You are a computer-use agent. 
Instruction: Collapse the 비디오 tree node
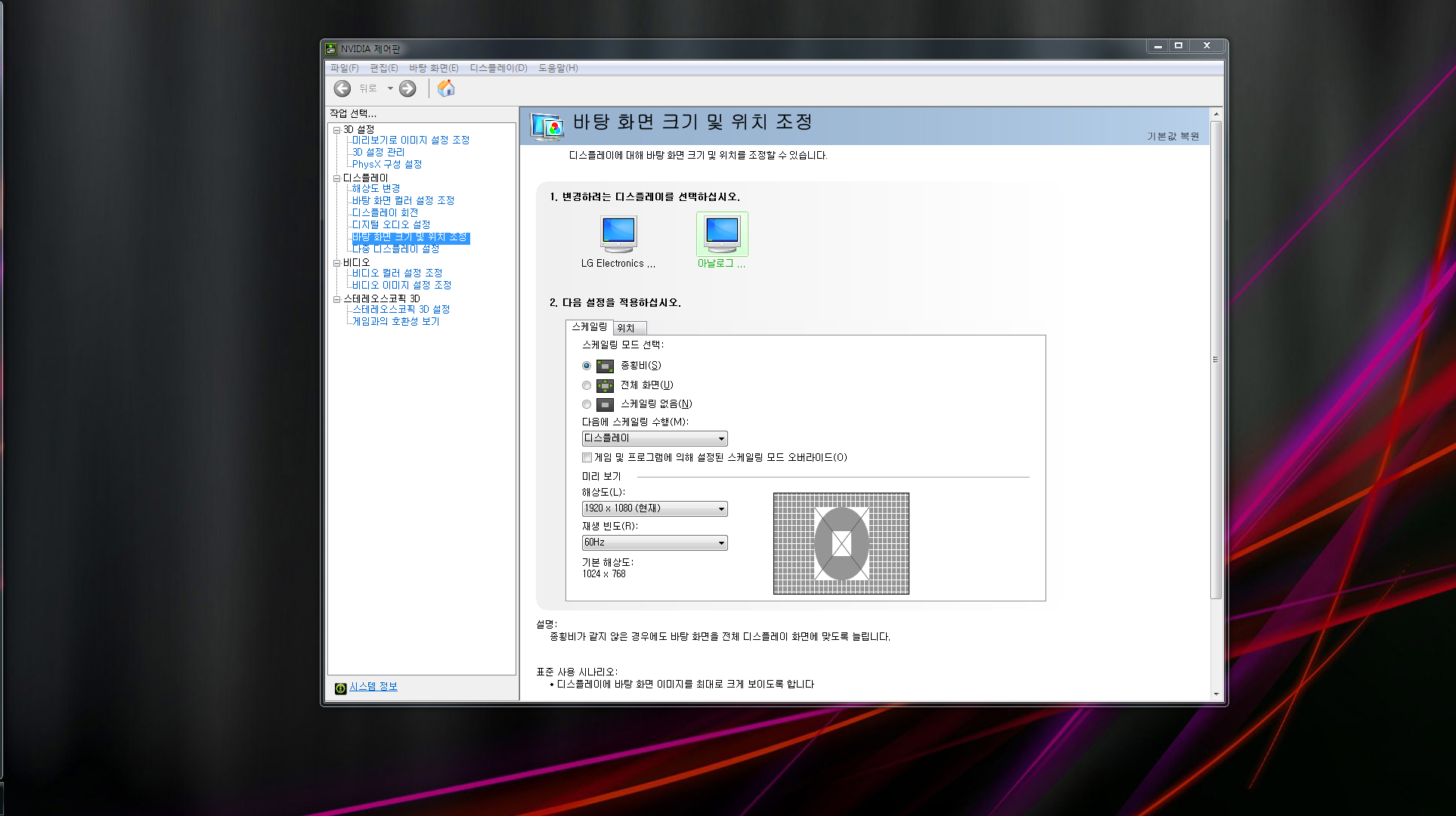pyautogui.click(x=337, y=263)
